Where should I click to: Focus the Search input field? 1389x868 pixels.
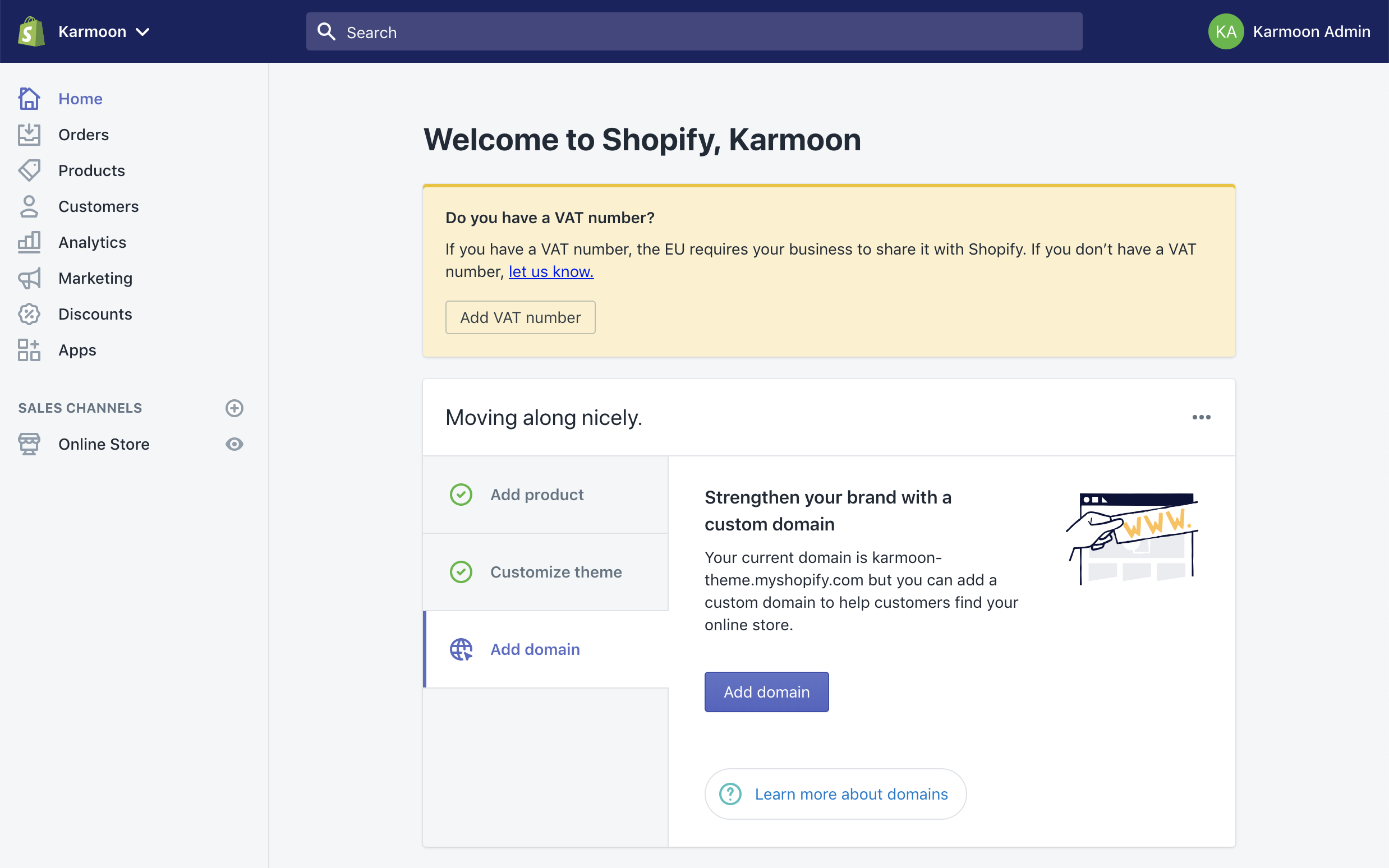pyautogui.click(x=693, y=32)
